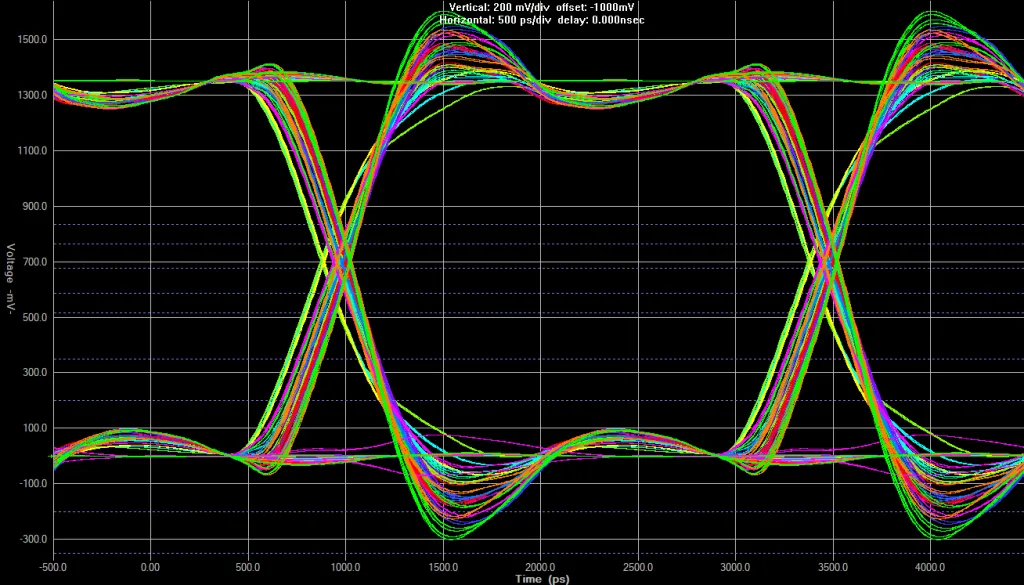Click the 1300.0 voltage axis label
Viewport: 1024px width, 585px height.
(33, 95)
